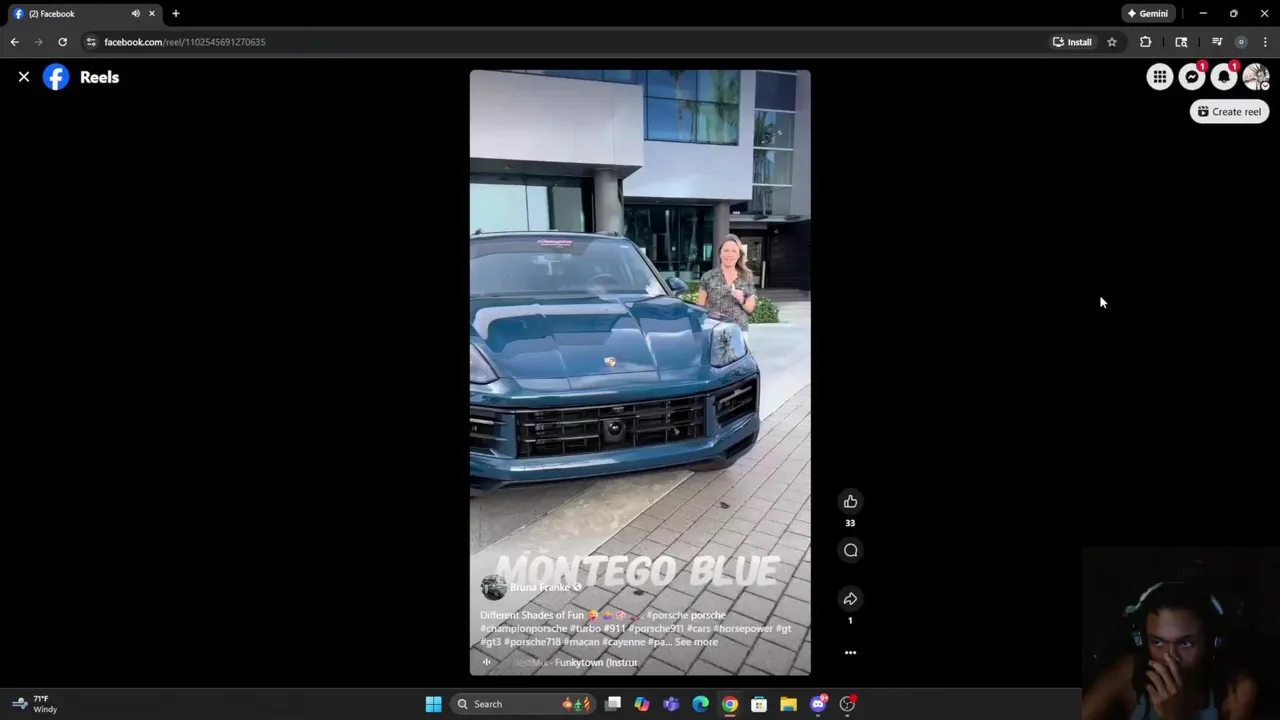Close the Reels viewer with the X
Viewport: 1280px width, 720px height.
point(24,77)
